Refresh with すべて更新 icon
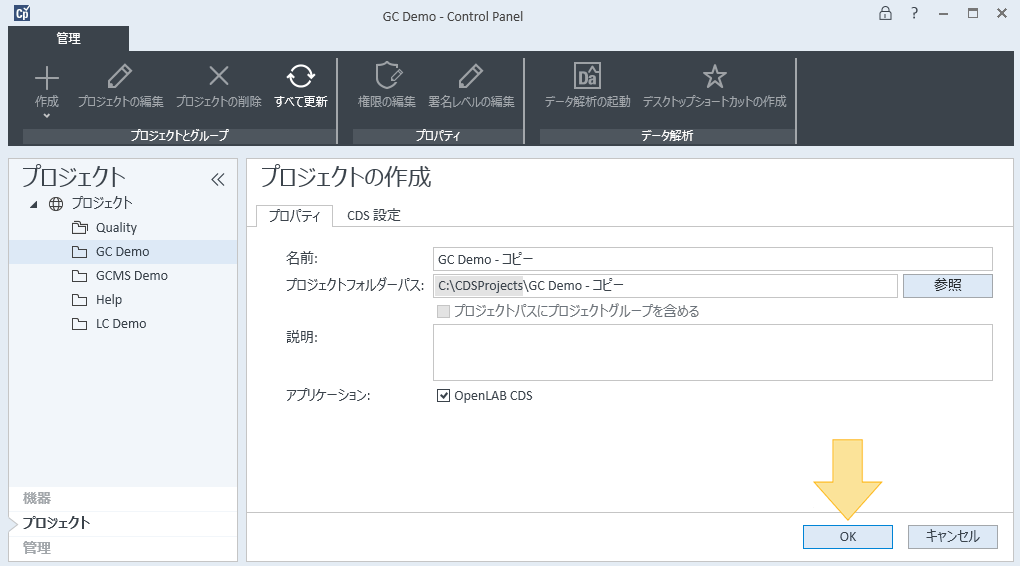Image resolution: width=1020 pixels, height=566 pixels. click(301, 76)
